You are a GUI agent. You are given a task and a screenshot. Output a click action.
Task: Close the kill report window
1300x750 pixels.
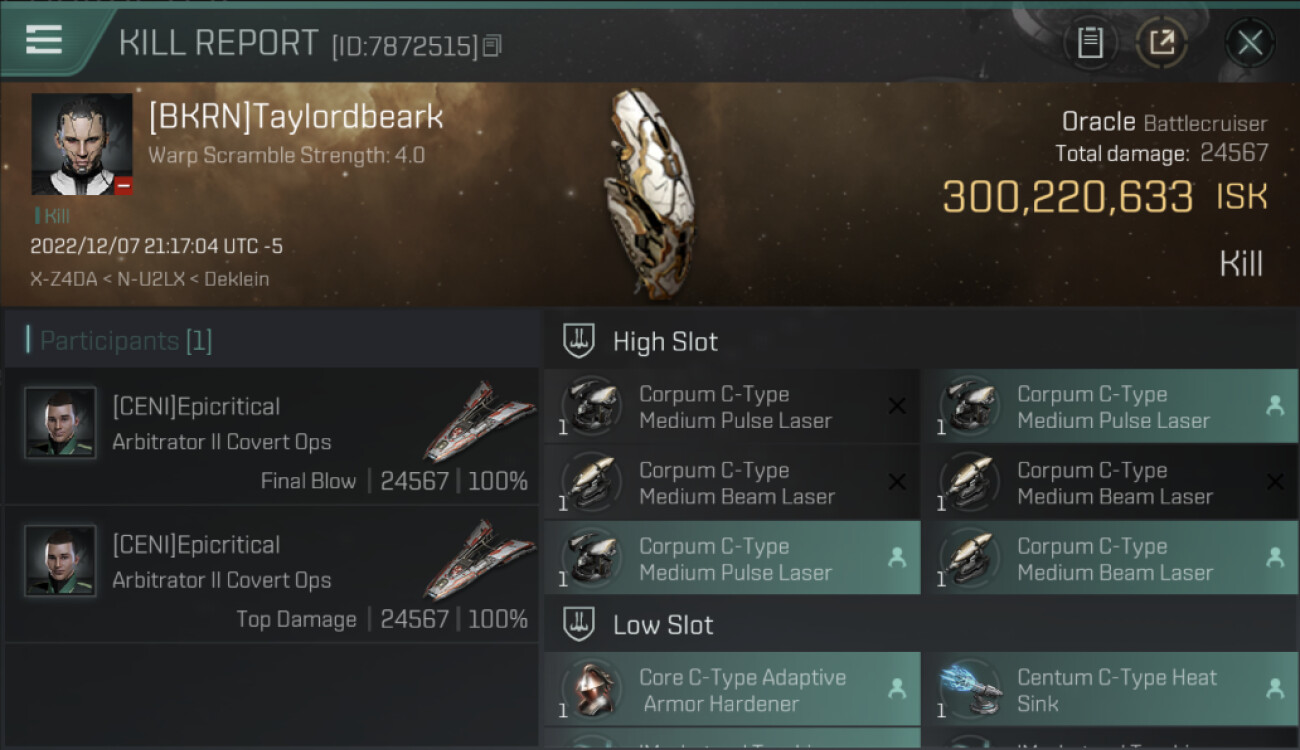coord(1250,42)
